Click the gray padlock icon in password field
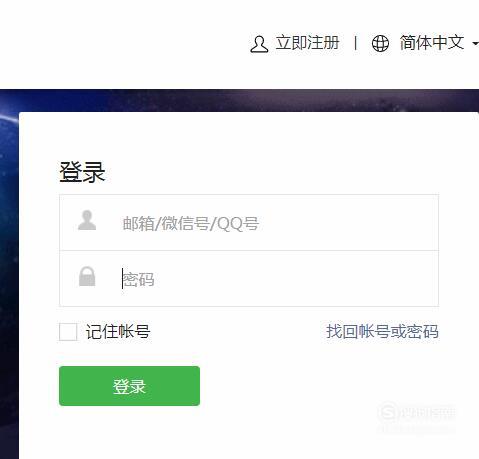The height and width of the screenshot is (459, 479). coord(87,276)
